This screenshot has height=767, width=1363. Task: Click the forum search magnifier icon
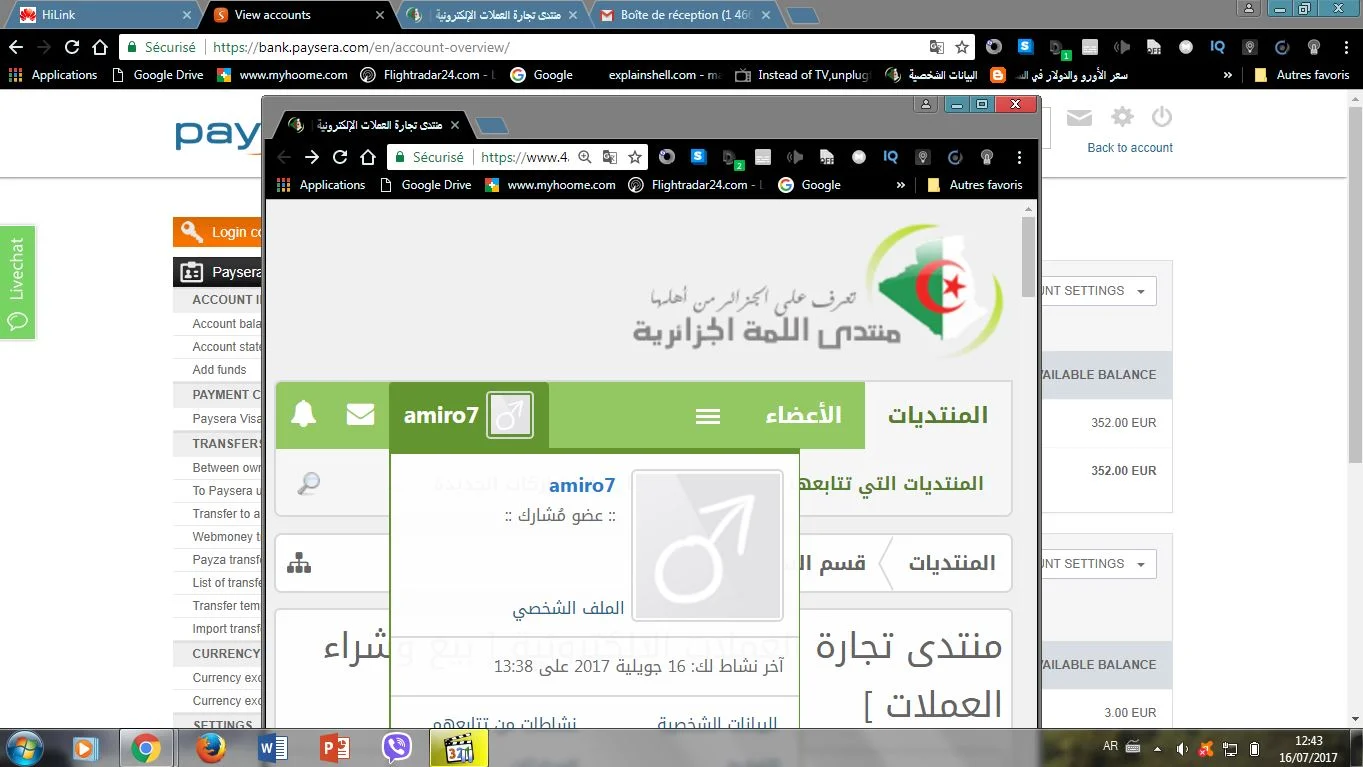tap(309, 484)
